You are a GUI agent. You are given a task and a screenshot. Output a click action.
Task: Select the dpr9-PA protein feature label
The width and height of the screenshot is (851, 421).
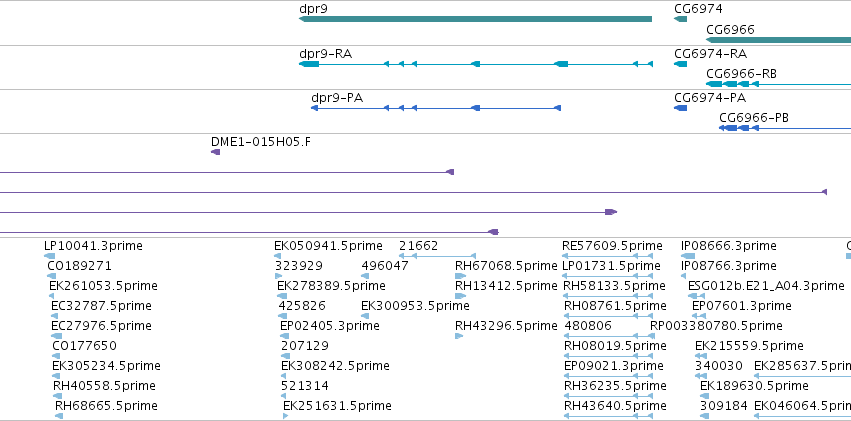click(x=337, y=98)
